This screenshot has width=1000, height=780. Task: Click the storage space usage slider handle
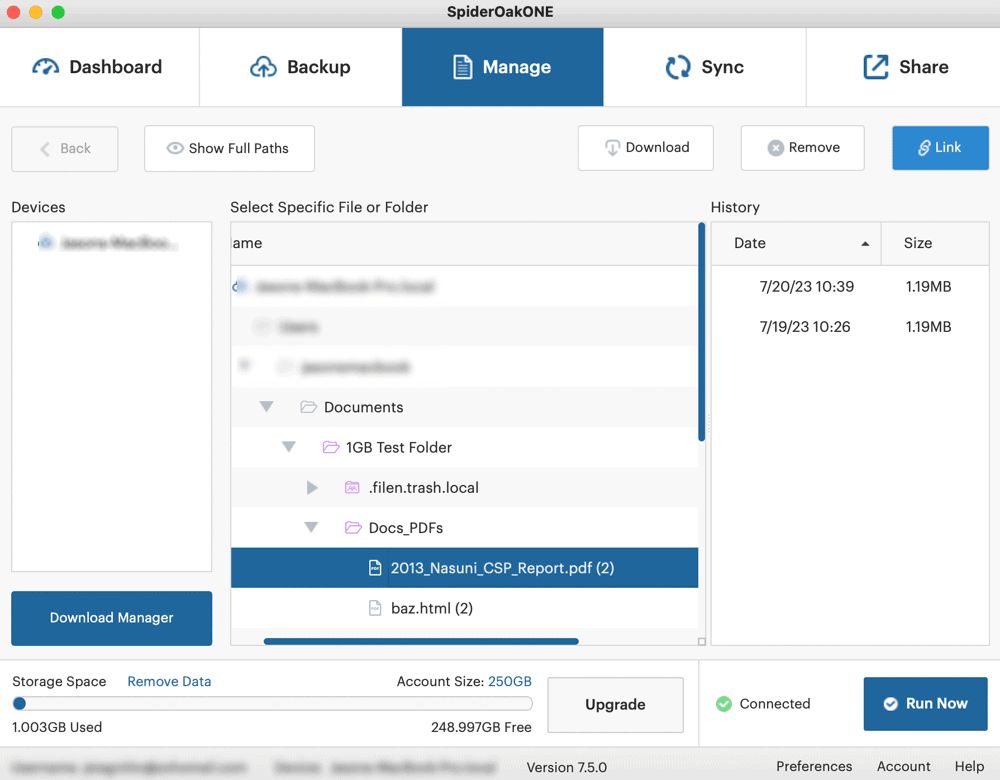(x=19, y=703)
